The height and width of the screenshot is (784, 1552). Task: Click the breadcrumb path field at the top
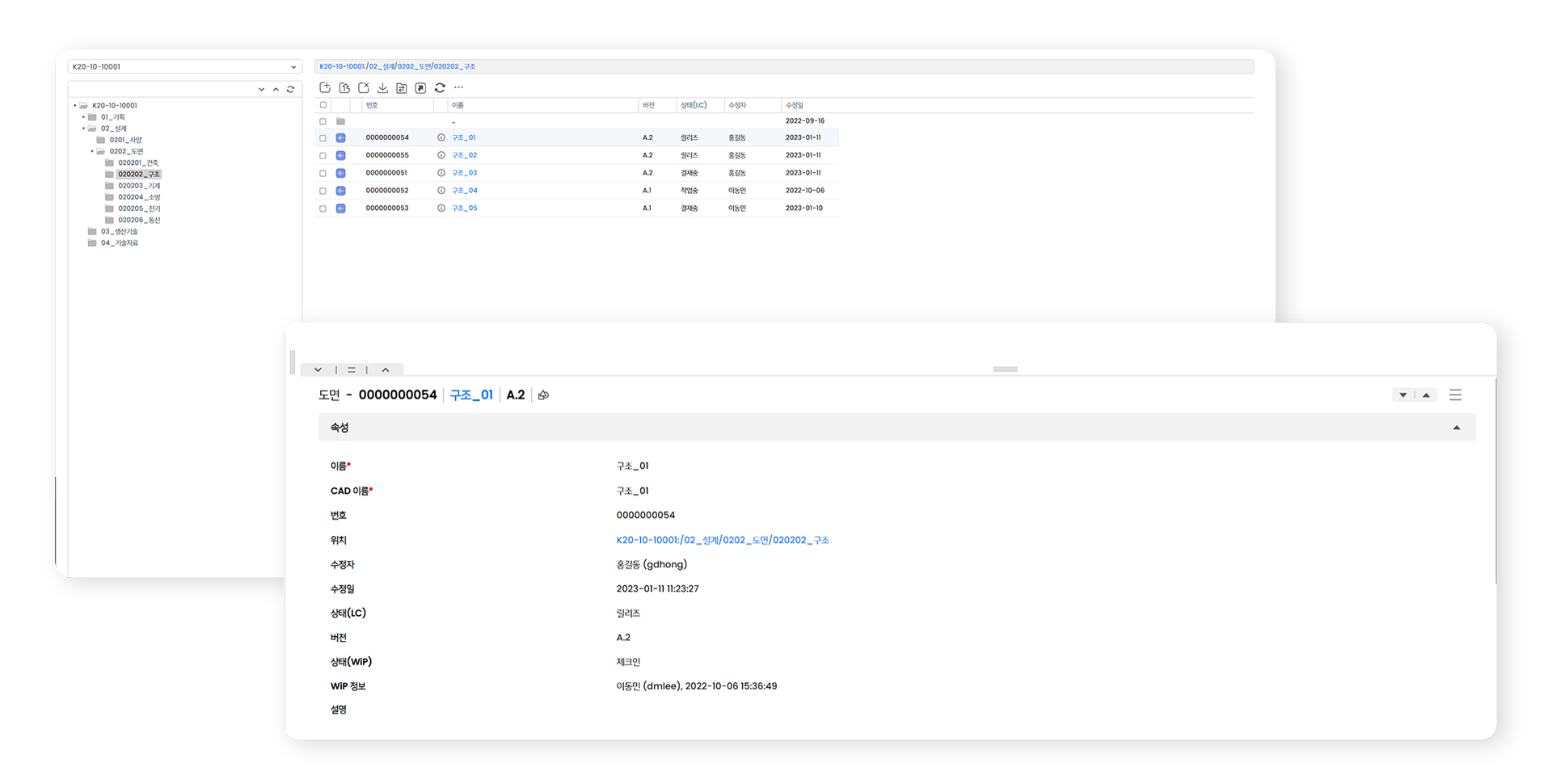784,66
